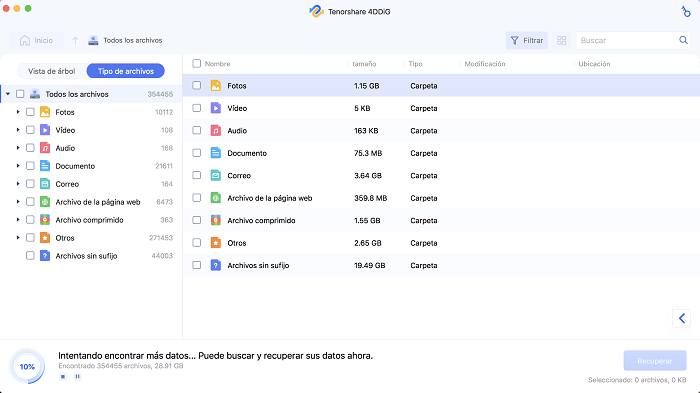
Task: Check the Documento sidebar checkbox
Action: pyautogui.click(x=30, y=166)
